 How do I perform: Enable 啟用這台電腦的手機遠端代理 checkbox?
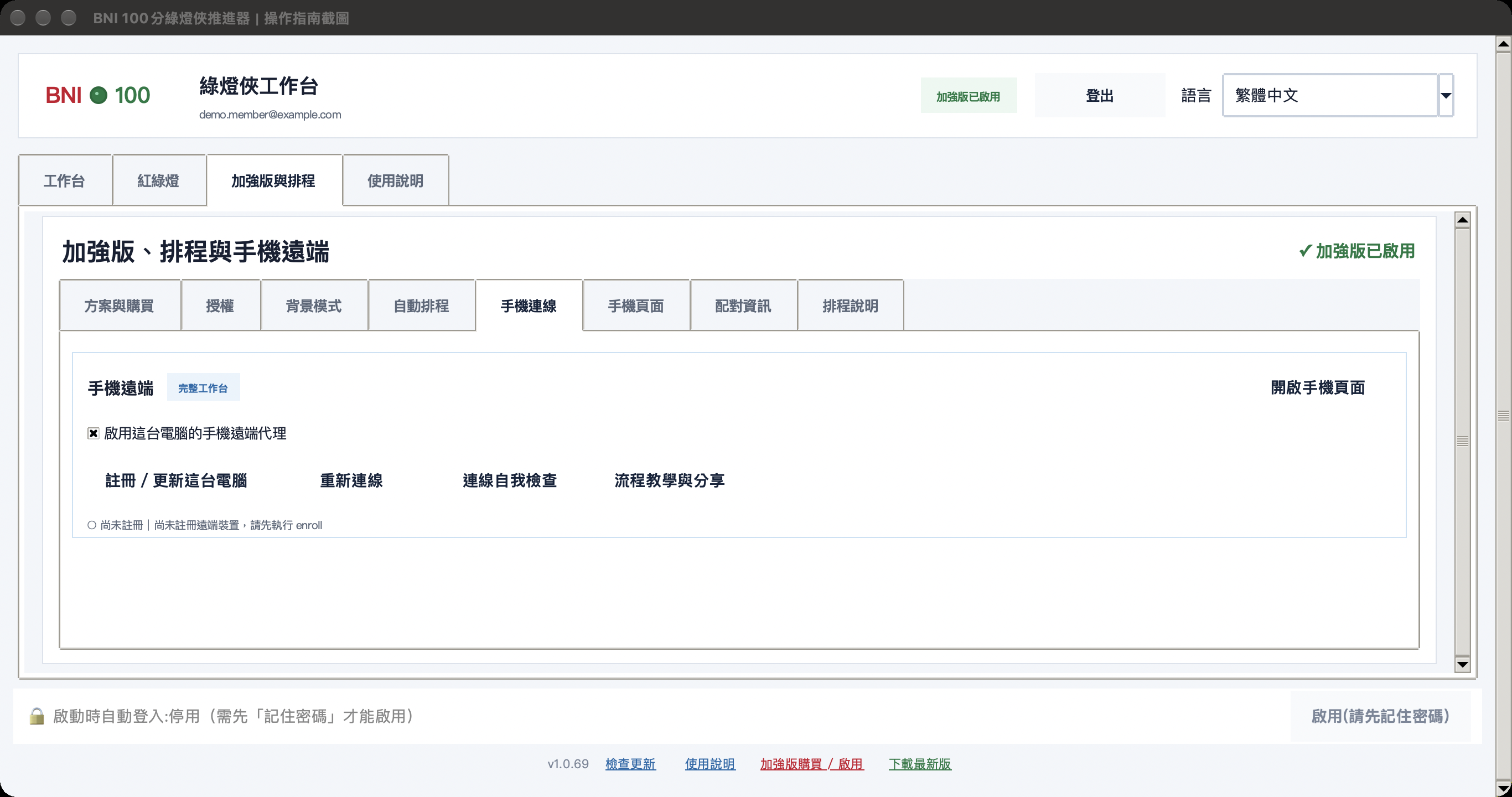tap(94, 433)
